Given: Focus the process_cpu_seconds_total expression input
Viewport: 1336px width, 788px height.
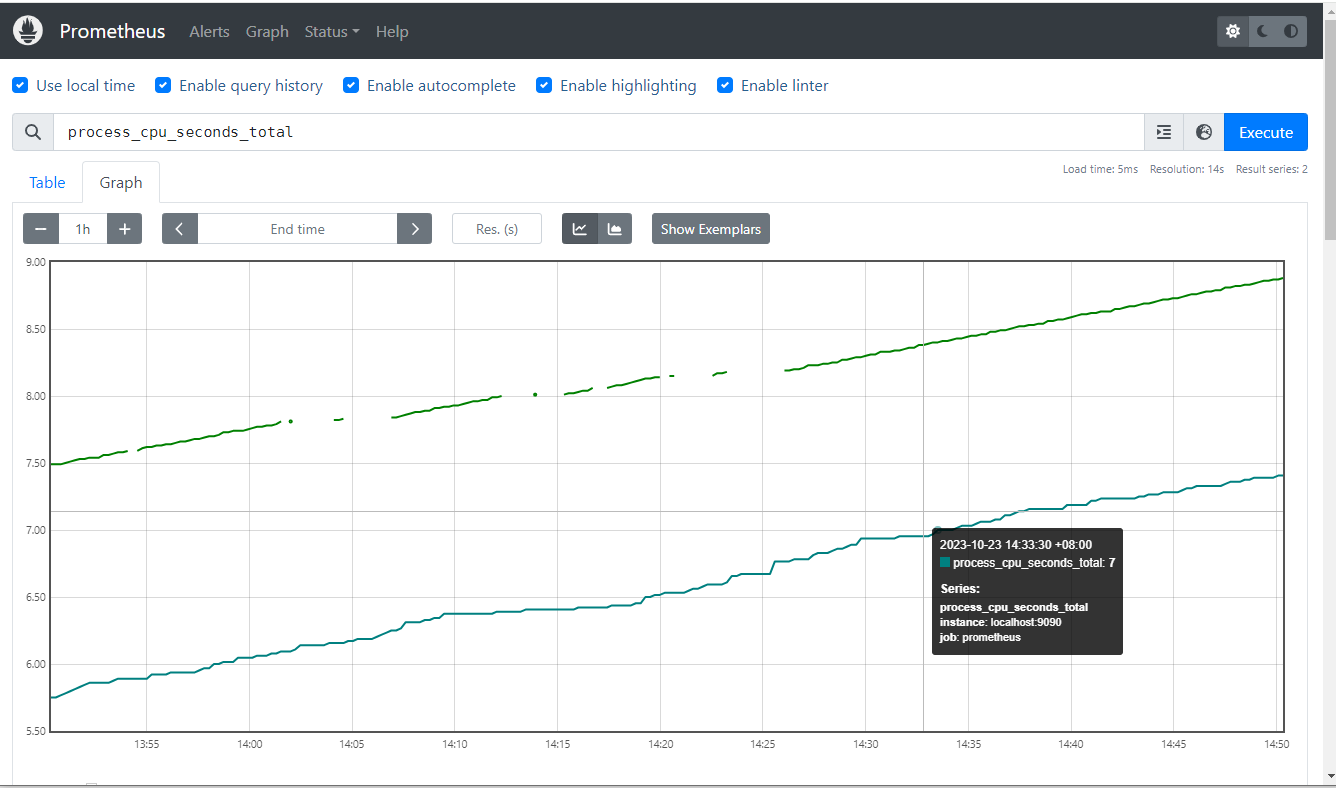Looking at the screenshot, I should click(599, 132).
